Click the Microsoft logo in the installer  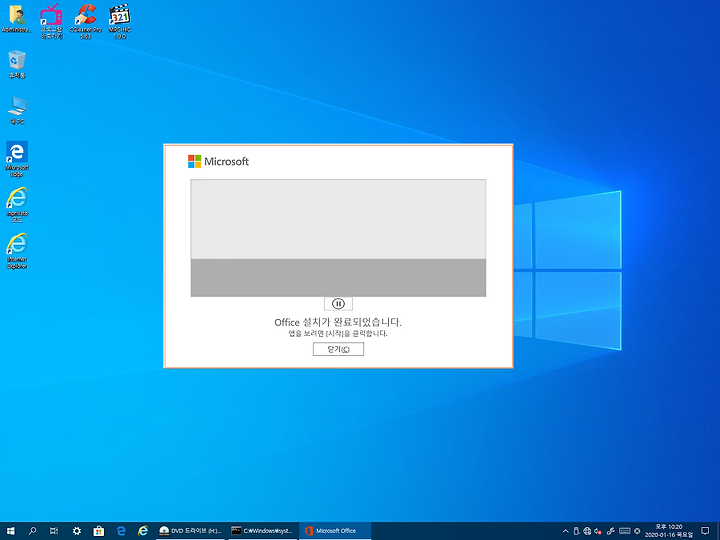coord(219,161)
